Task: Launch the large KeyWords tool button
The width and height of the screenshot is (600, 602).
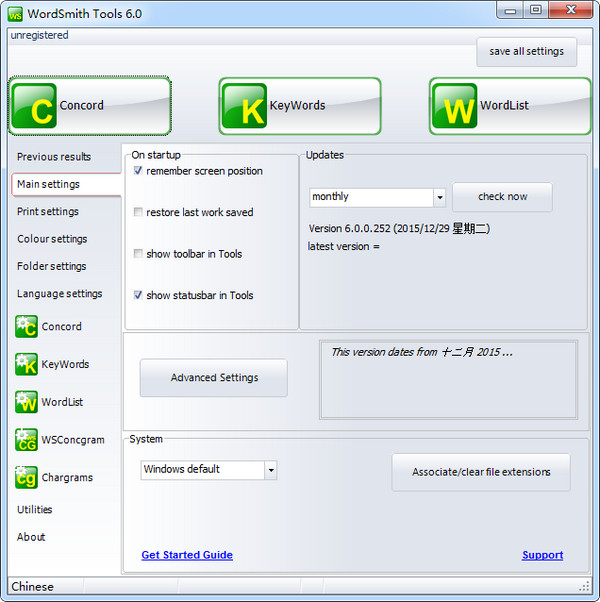Action: click(x=300, y=106)
